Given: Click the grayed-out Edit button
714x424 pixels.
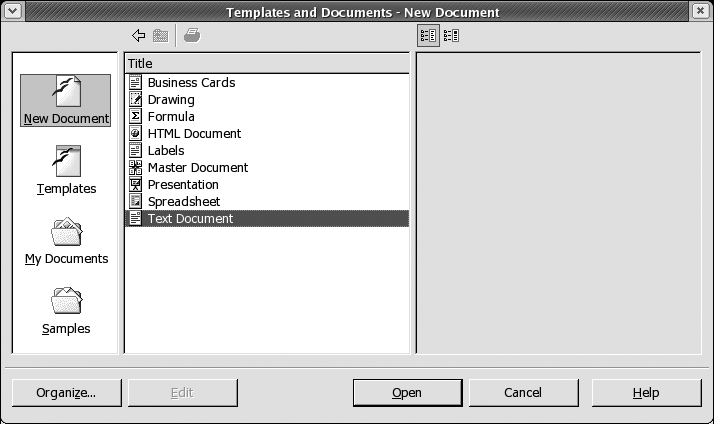Looking at the screenshot, I should tap(183, 393).
